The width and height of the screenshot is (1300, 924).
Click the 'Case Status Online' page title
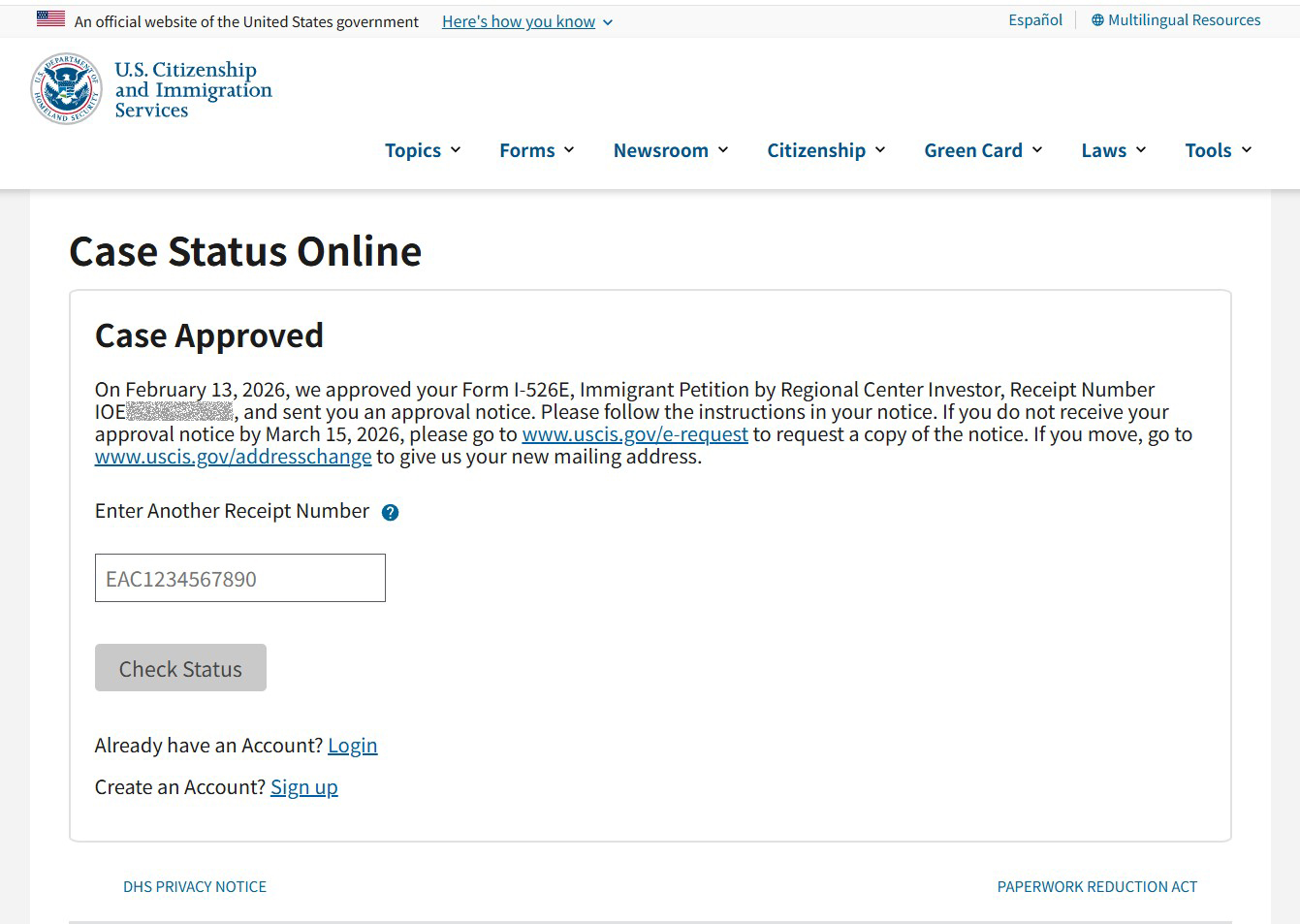(245, 251)
